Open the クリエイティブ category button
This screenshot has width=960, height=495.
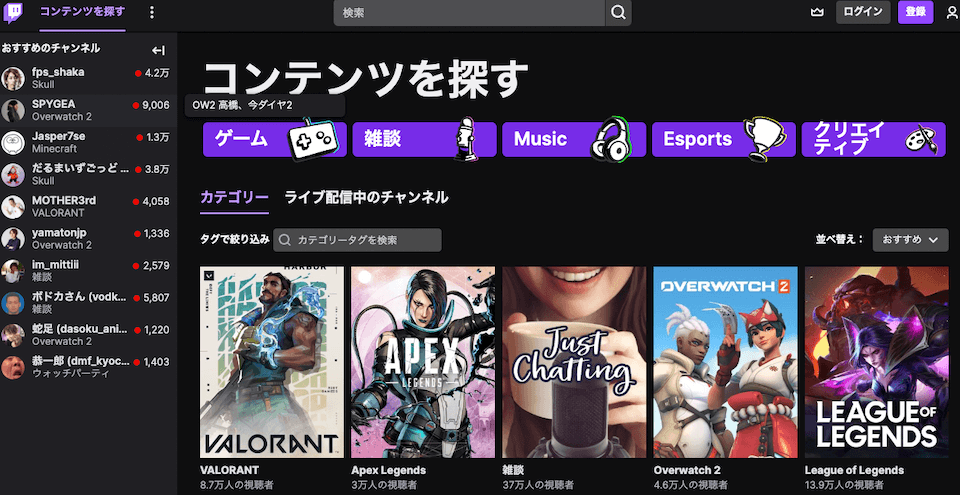(x=873, y=139)
